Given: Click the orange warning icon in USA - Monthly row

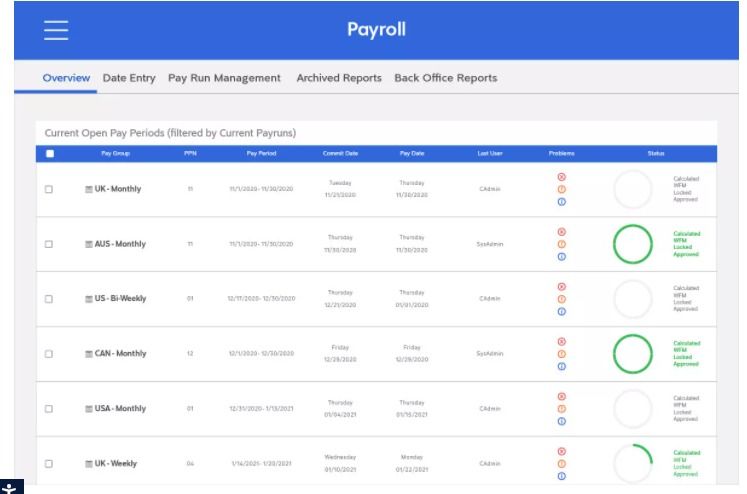Looking at the screenshot, I should coord(562,409).
